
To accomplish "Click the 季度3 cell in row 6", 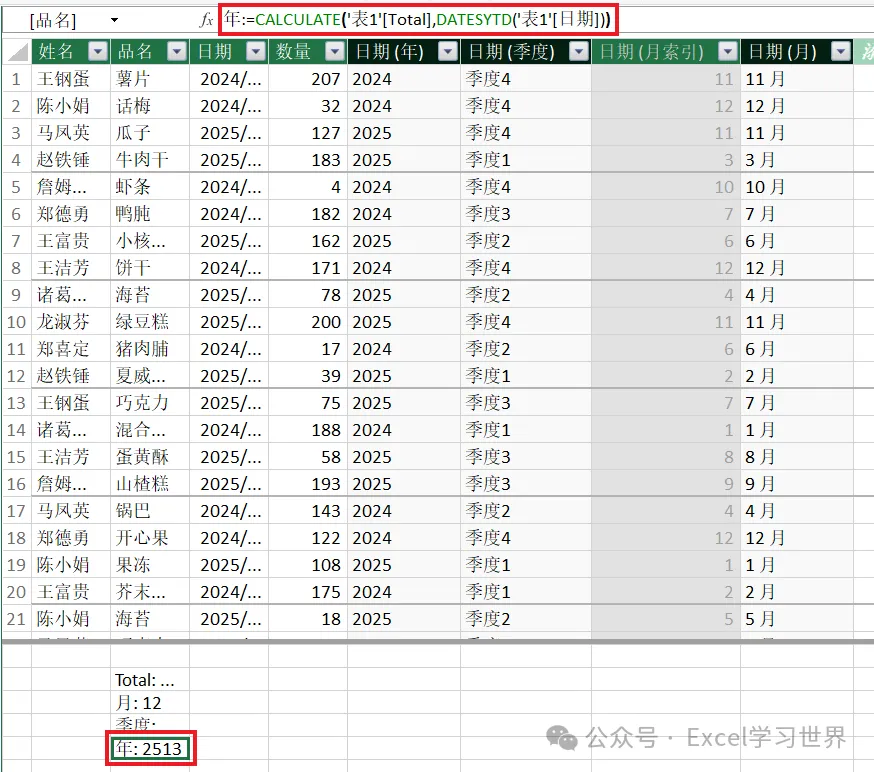I will coord(526,214).
